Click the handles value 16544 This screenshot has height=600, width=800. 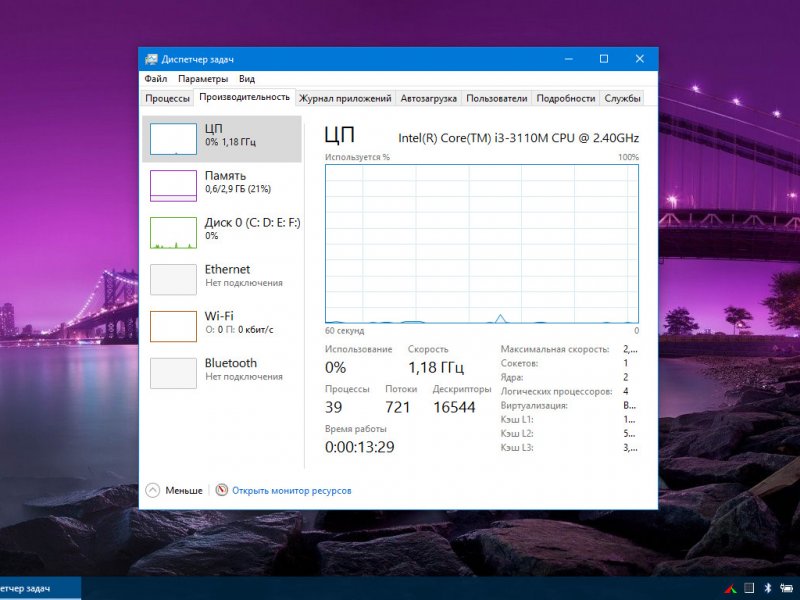click(454, 407)
